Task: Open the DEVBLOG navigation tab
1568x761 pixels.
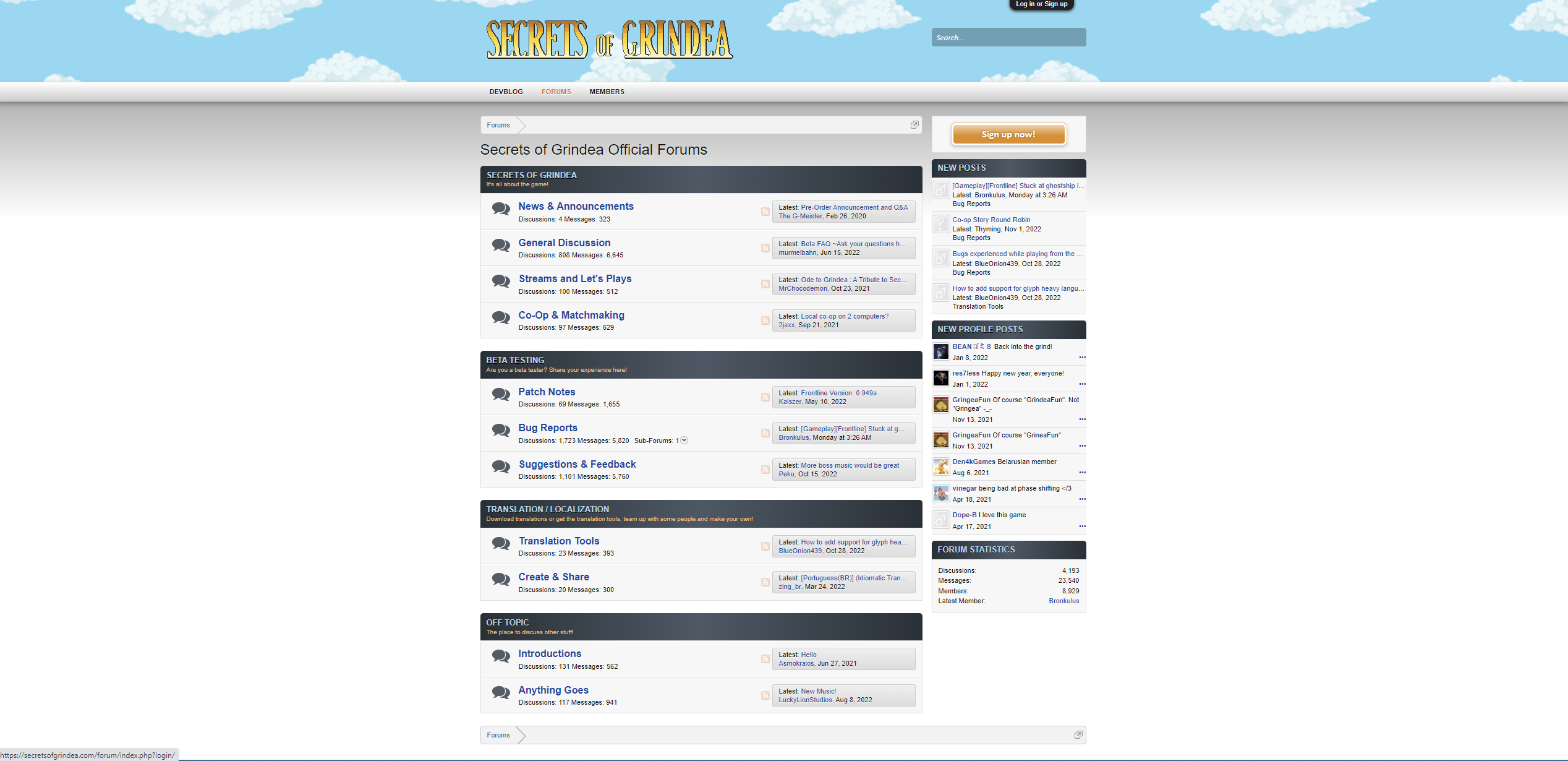Action: tap(506, 92)
